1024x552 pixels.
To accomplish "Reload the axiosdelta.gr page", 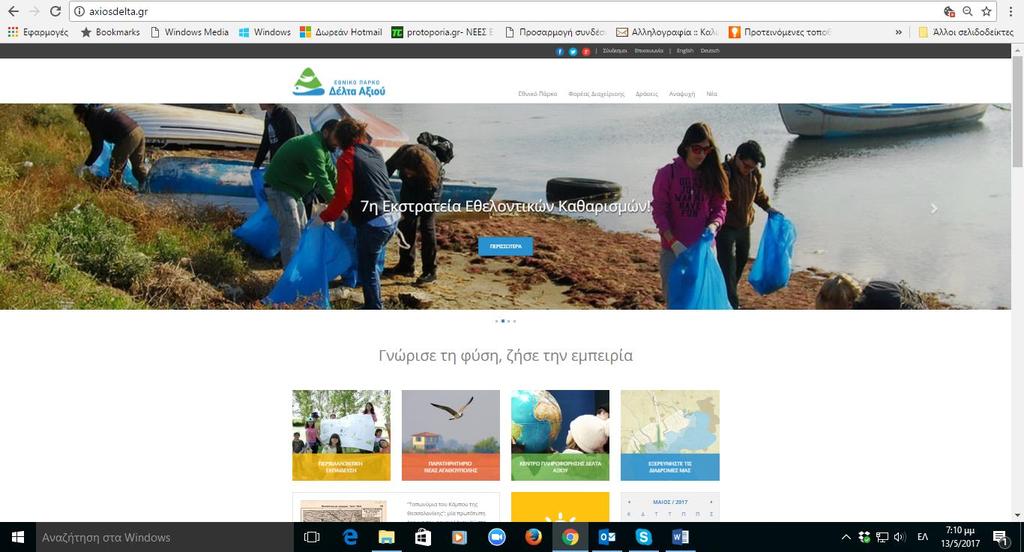I will tap(56, 11).
